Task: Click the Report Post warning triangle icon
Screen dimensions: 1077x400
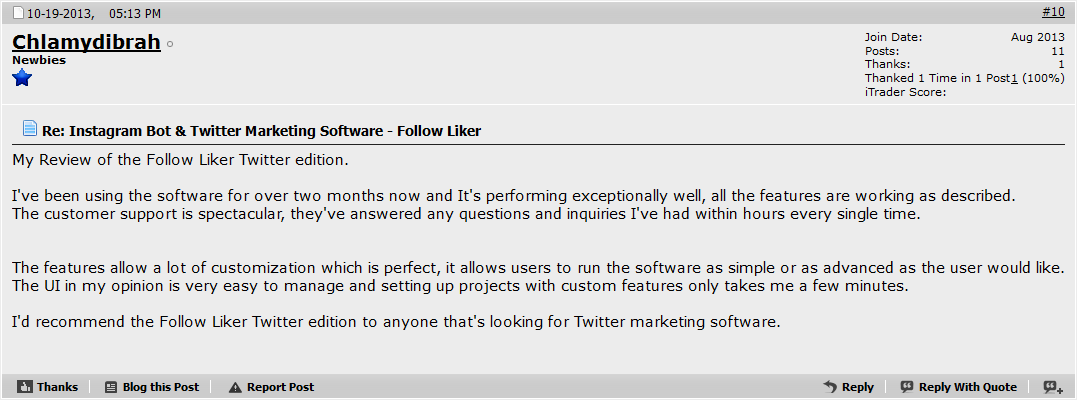Action: tap(236, 387)
